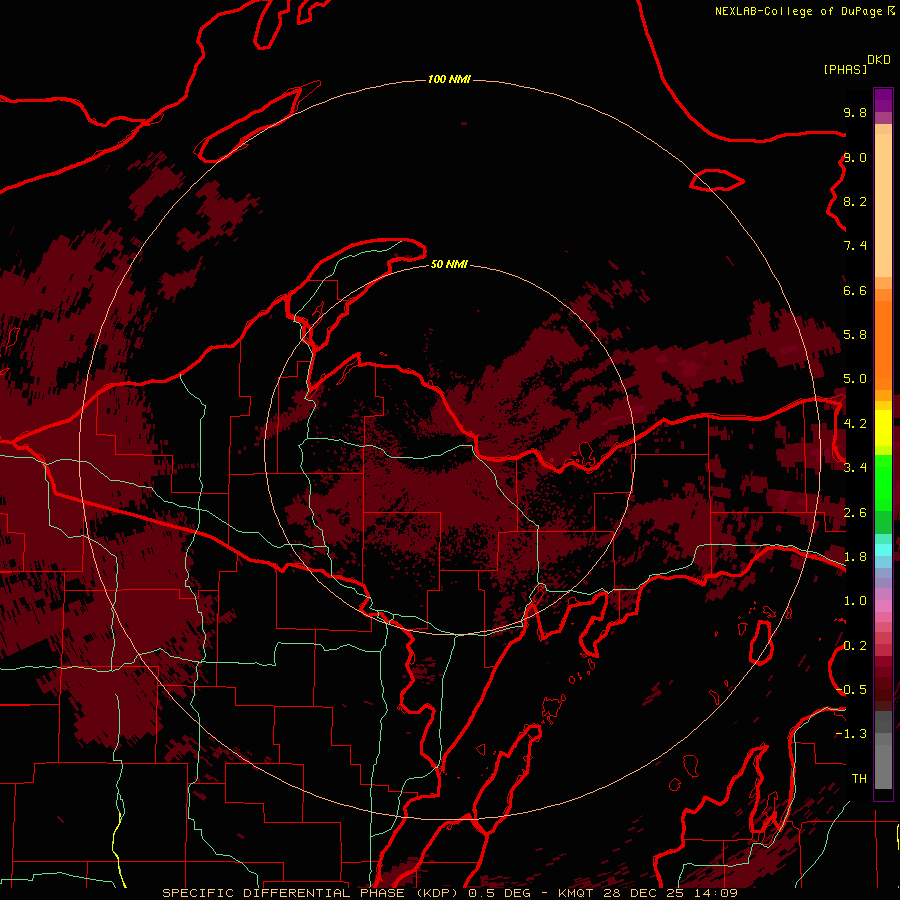Screen dimensions: 900x900
Task: Click the 1.0 legend value
Action: coord(855,601)
